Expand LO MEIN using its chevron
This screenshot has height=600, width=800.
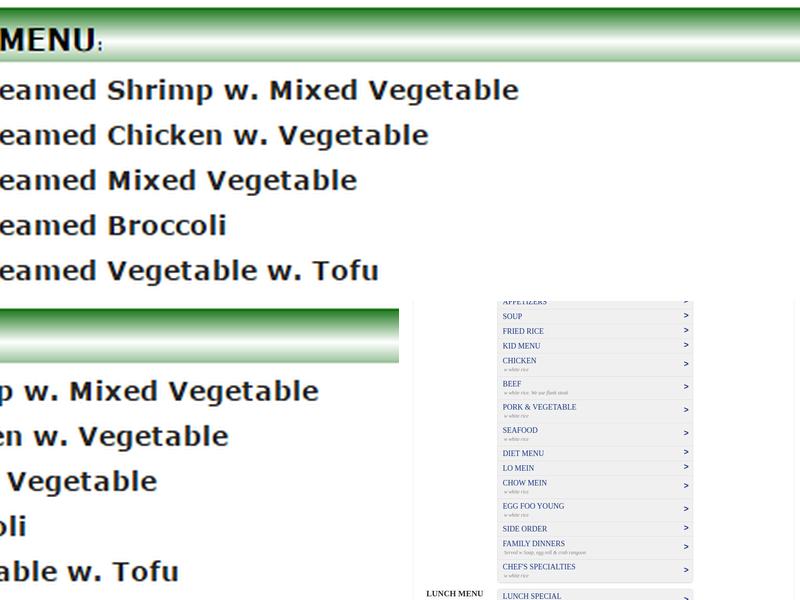(x=686, y=467)
